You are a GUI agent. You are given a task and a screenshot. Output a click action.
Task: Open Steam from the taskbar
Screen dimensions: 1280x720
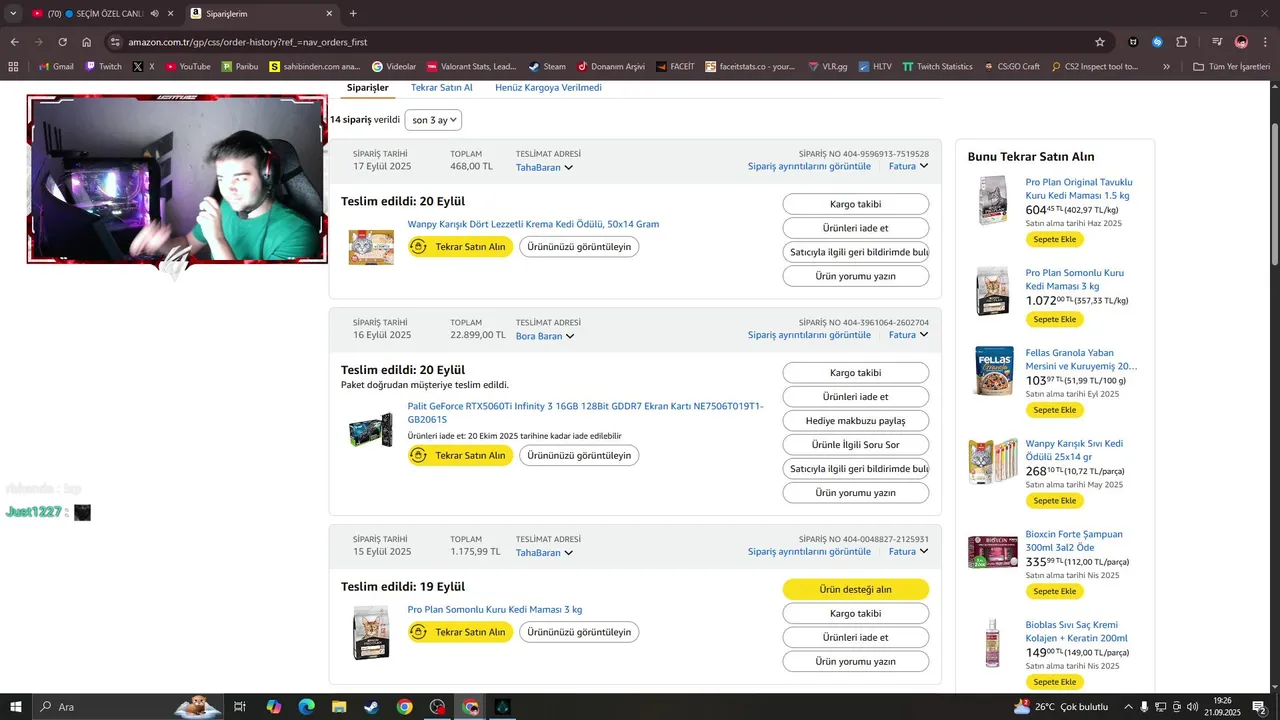[371, 707]
